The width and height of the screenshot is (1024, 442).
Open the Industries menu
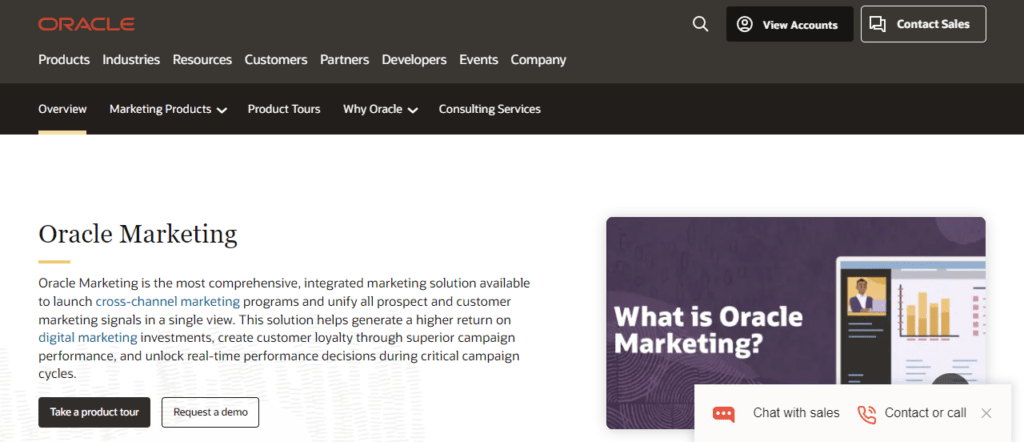131,60
